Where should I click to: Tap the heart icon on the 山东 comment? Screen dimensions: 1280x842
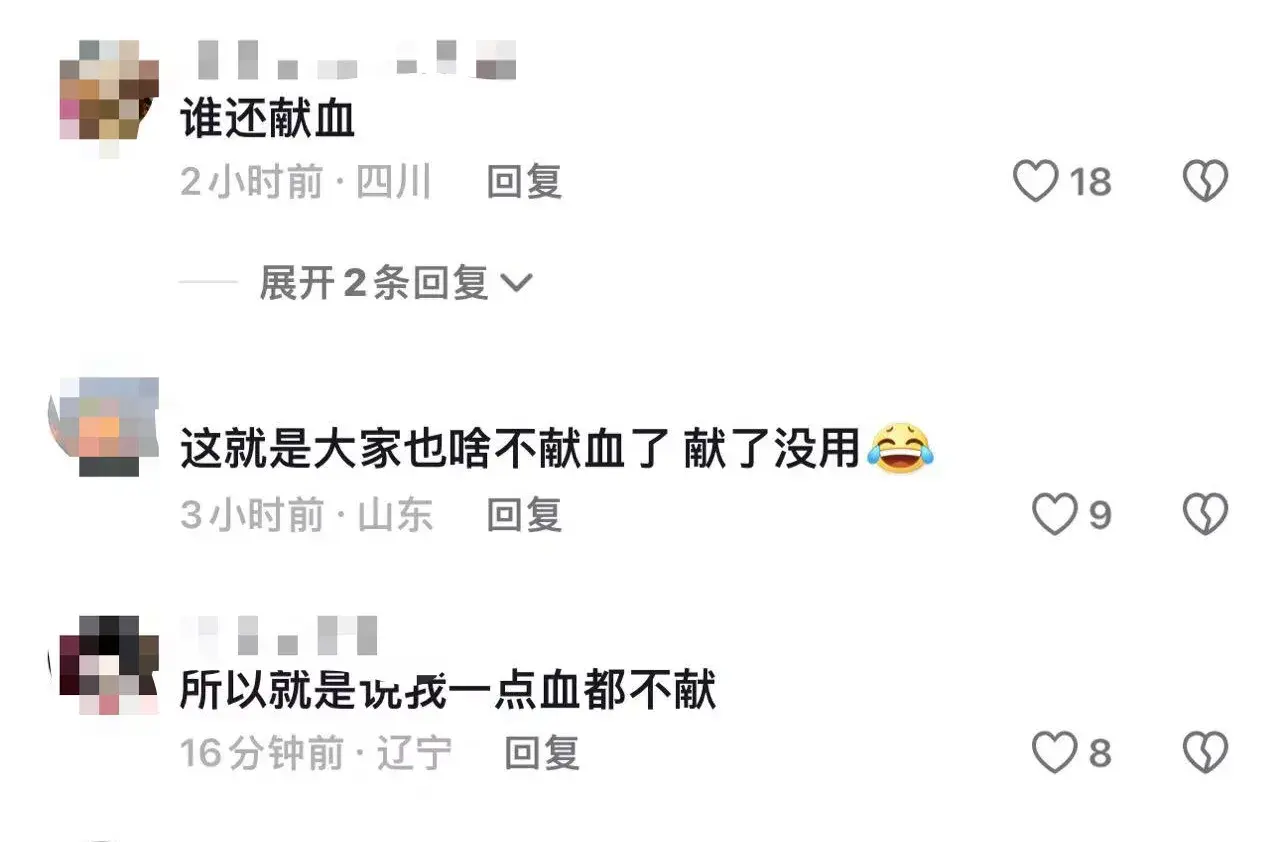point(1054,515)
